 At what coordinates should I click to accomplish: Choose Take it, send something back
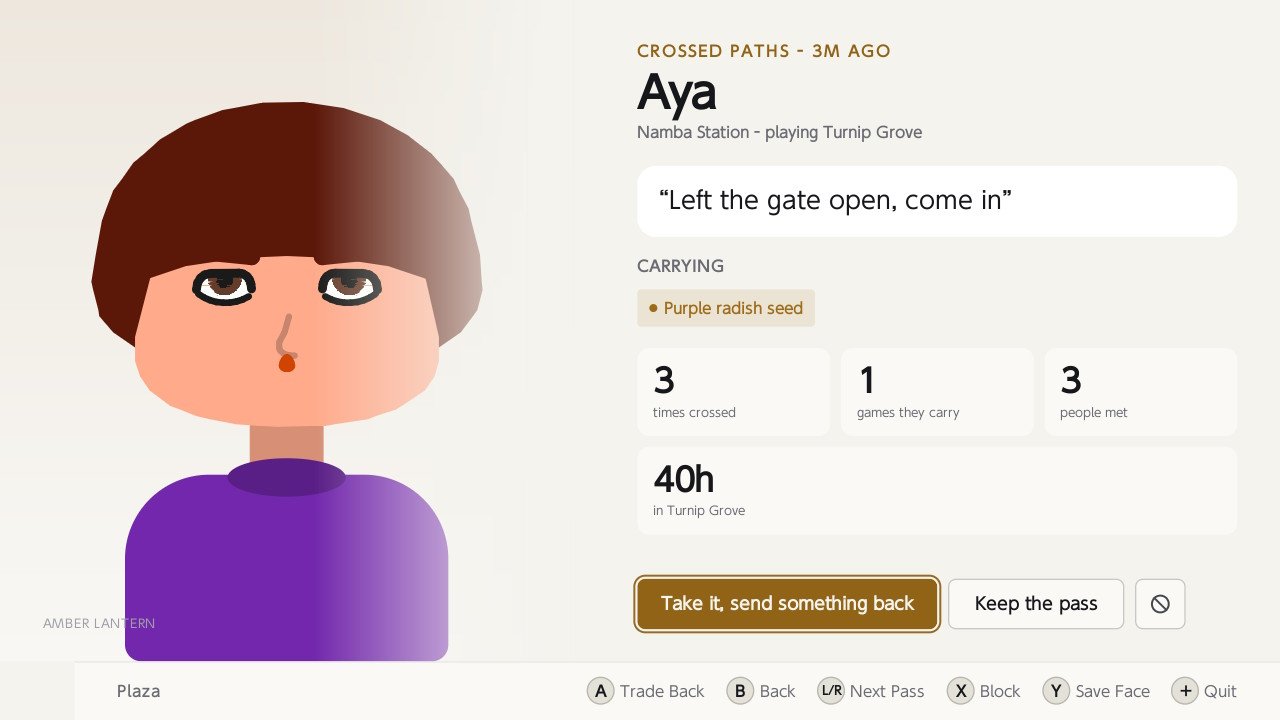coord(787,604)
